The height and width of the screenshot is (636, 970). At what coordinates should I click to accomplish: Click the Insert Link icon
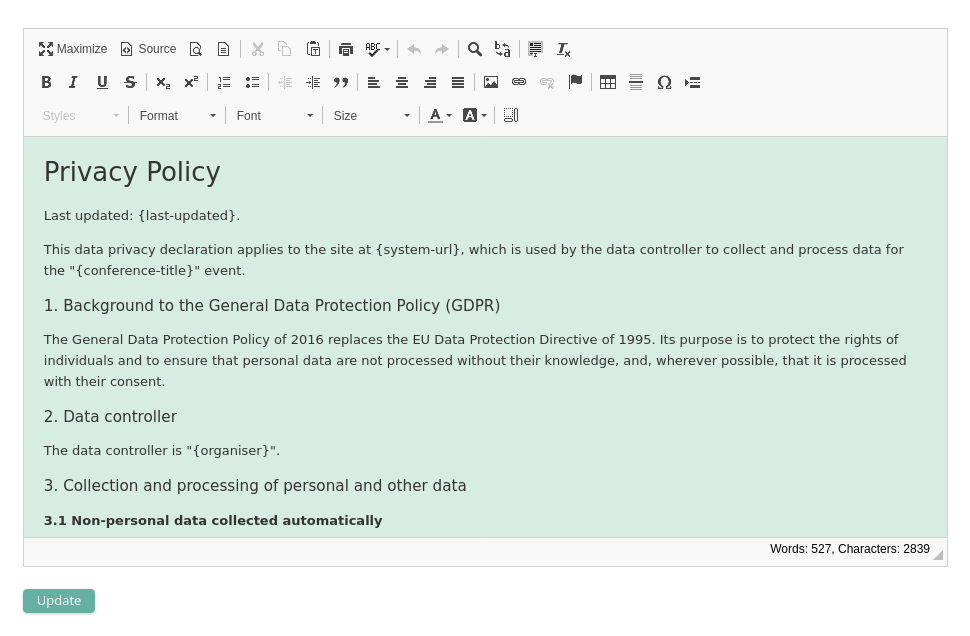click(x=519, y=83)
